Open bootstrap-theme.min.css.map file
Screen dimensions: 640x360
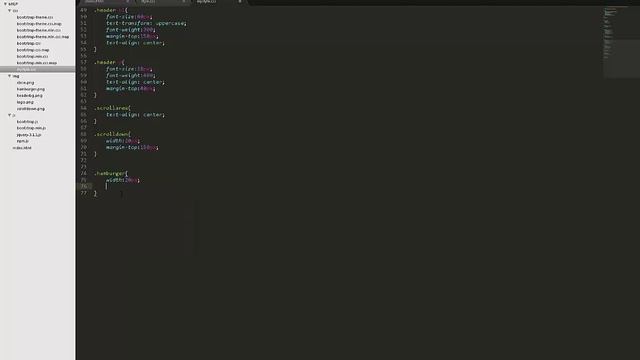[43, 37]
